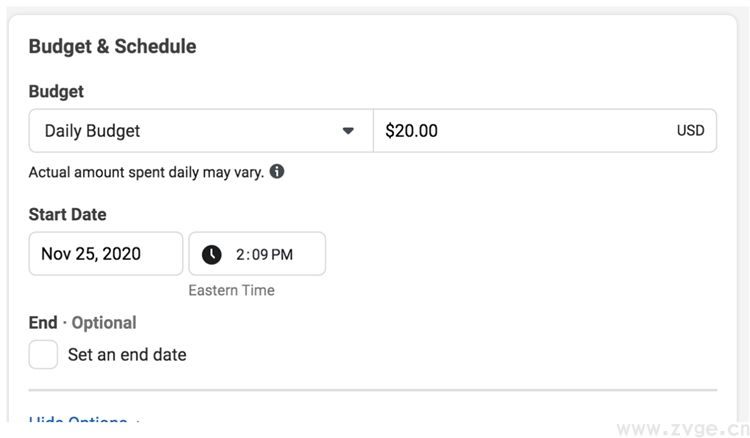Click the End · Optional label

pyautogui.click(x=82, y=322)
